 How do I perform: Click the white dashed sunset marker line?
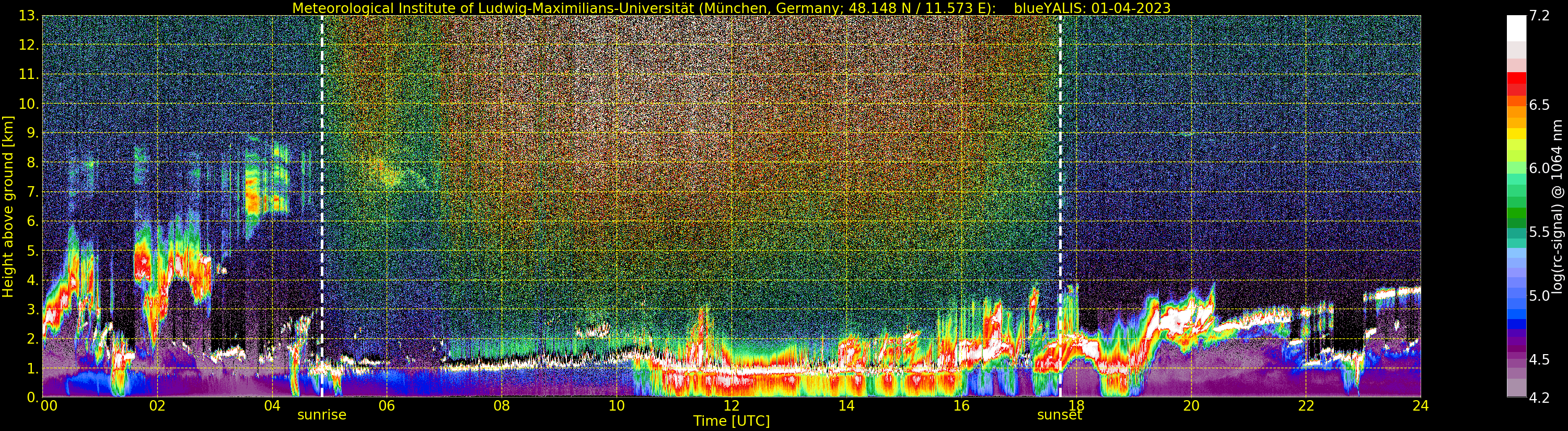pos(1060,207)
